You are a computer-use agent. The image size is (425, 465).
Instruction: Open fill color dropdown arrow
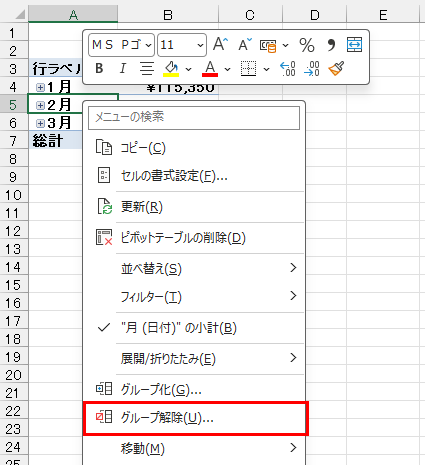click(189, 69)
